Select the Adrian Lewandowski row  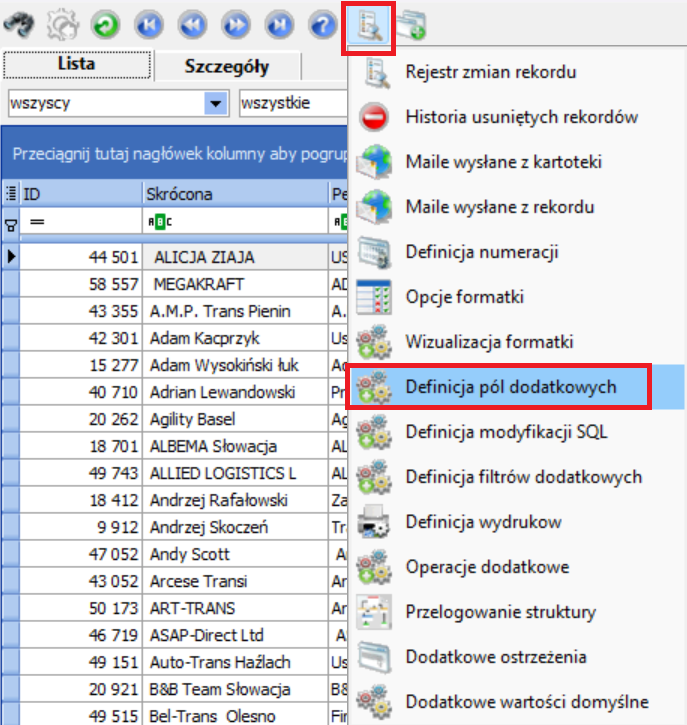175,392
